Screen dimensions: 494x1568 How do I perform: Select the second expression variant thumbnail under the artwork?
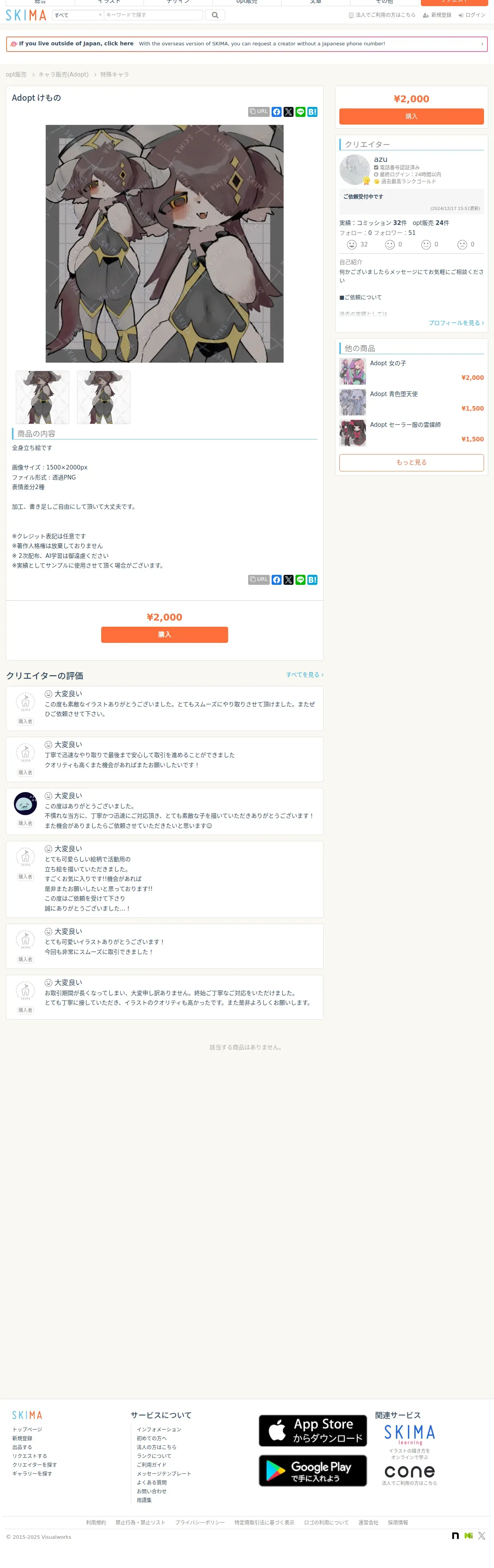(x=103, y=398)
